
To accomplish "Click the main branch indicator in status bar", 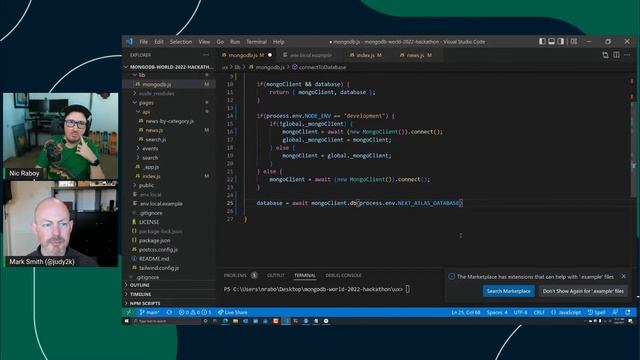I will pyautogui.click(x=149, y=312).
